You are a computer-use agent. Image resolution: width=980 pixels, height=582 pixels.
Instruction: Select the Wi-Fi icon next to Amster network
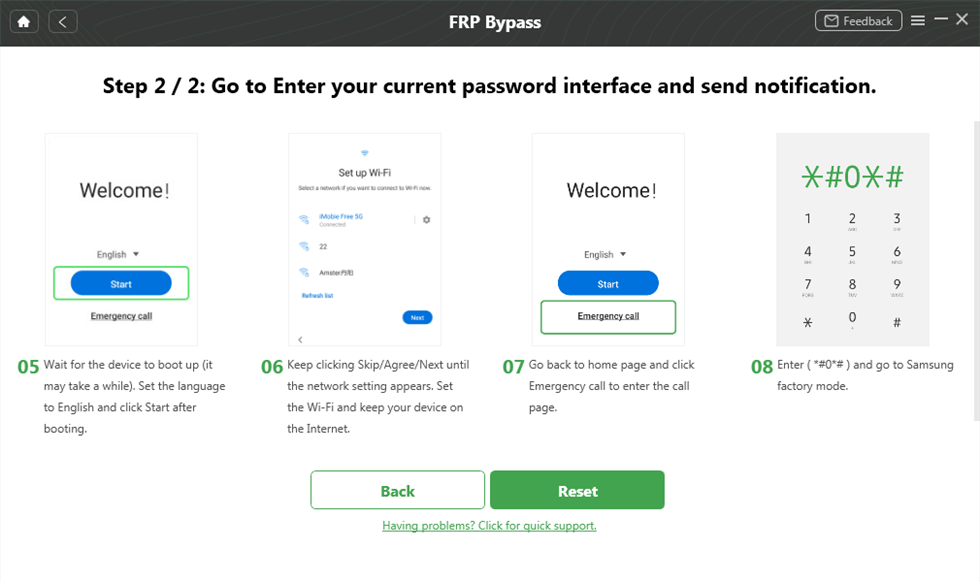pyautogui.click(x=304, y=271)
